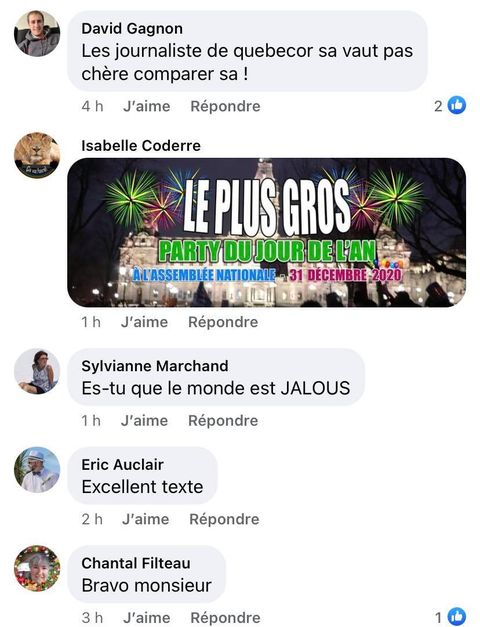The height and width of the screenshot is (627, 480).
Task: Like Isabelle Coderre's image comment via J'aime
Action: (144, 322)
